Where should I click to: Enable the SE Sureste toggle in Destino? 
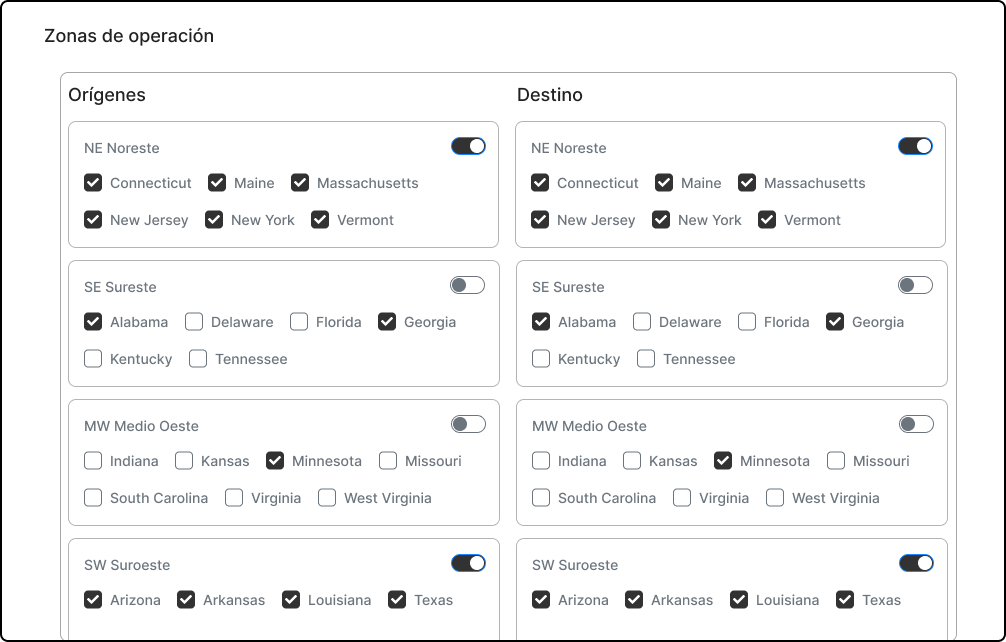(915, 285)
